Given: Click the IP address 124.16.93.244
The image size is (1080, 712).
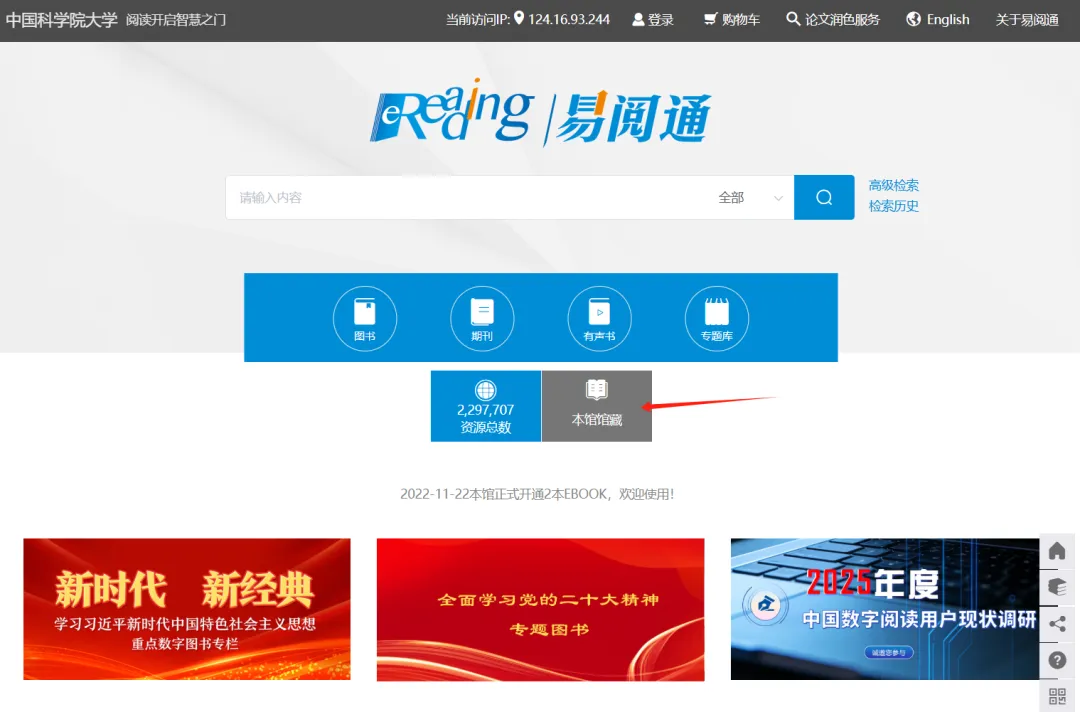Looking at the screenshot, I should click(x=569, y=19).
